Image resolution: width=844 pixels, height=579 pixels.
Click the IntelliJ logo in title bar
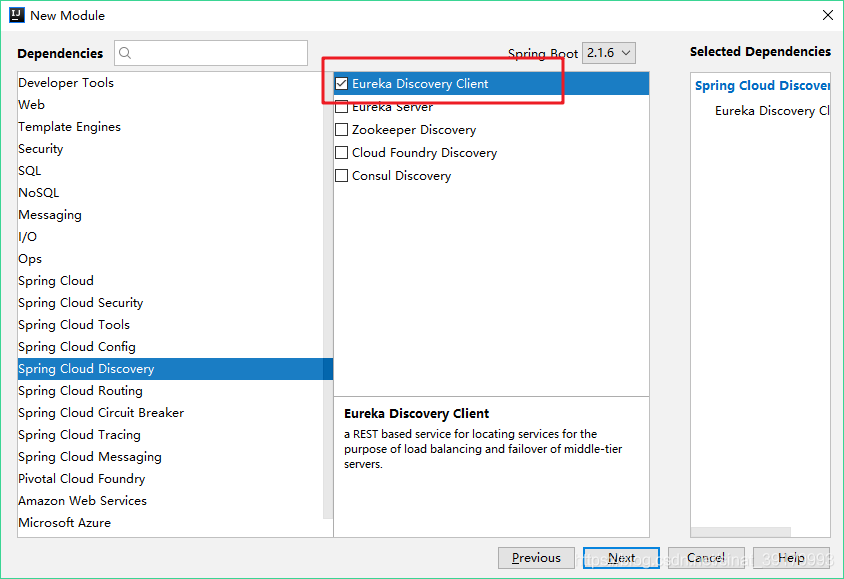tap(17, 15)
